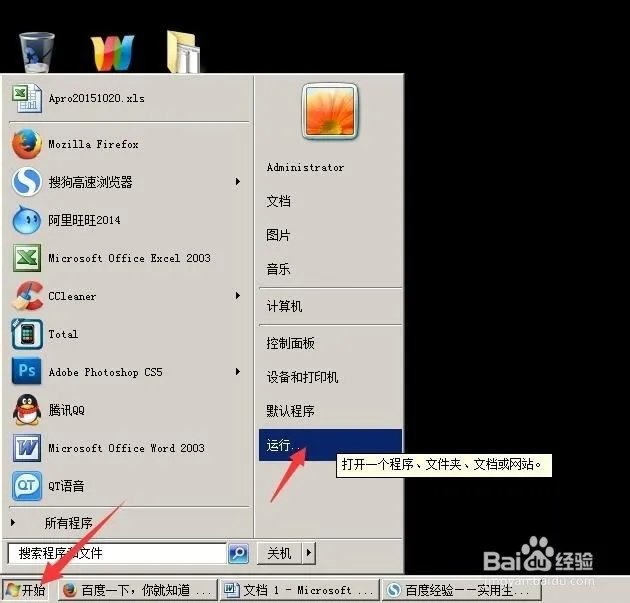Click the CCleaner icon
This screenshot has height=603, width=630.
coord(27,296)
